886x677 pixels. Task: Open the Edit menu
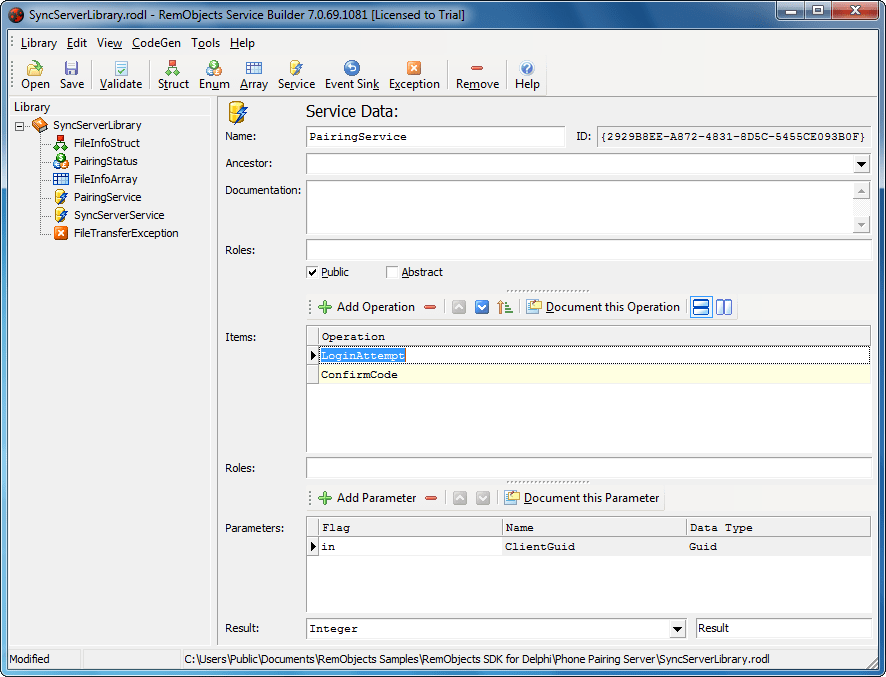[77, 43]
